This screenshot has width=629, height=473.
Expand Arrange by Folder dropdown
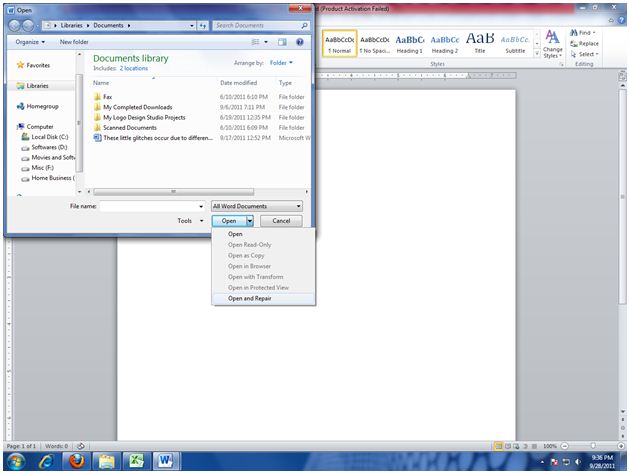(281, 63)
